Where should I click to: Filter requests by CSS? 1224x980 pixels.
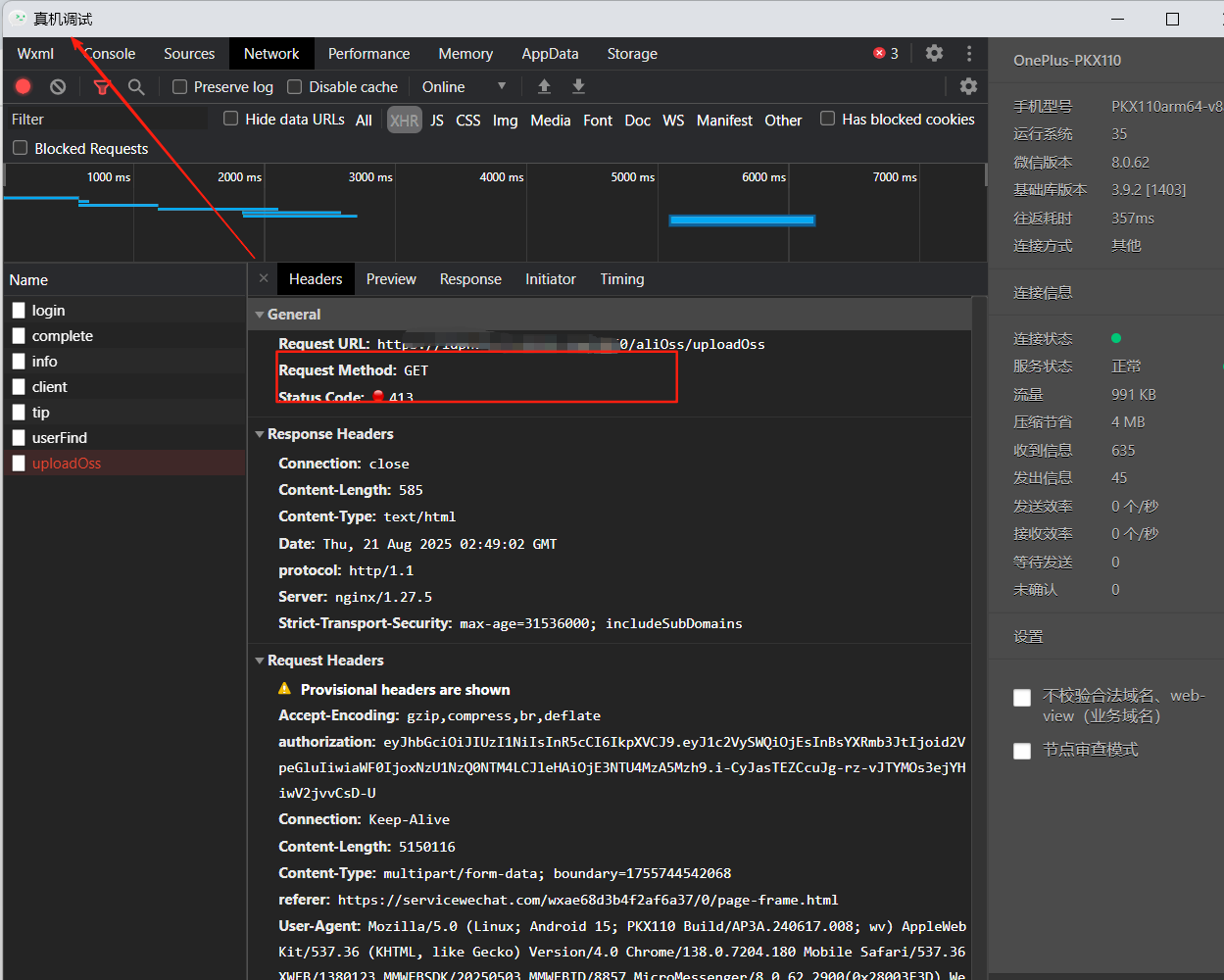pos(468,121)
